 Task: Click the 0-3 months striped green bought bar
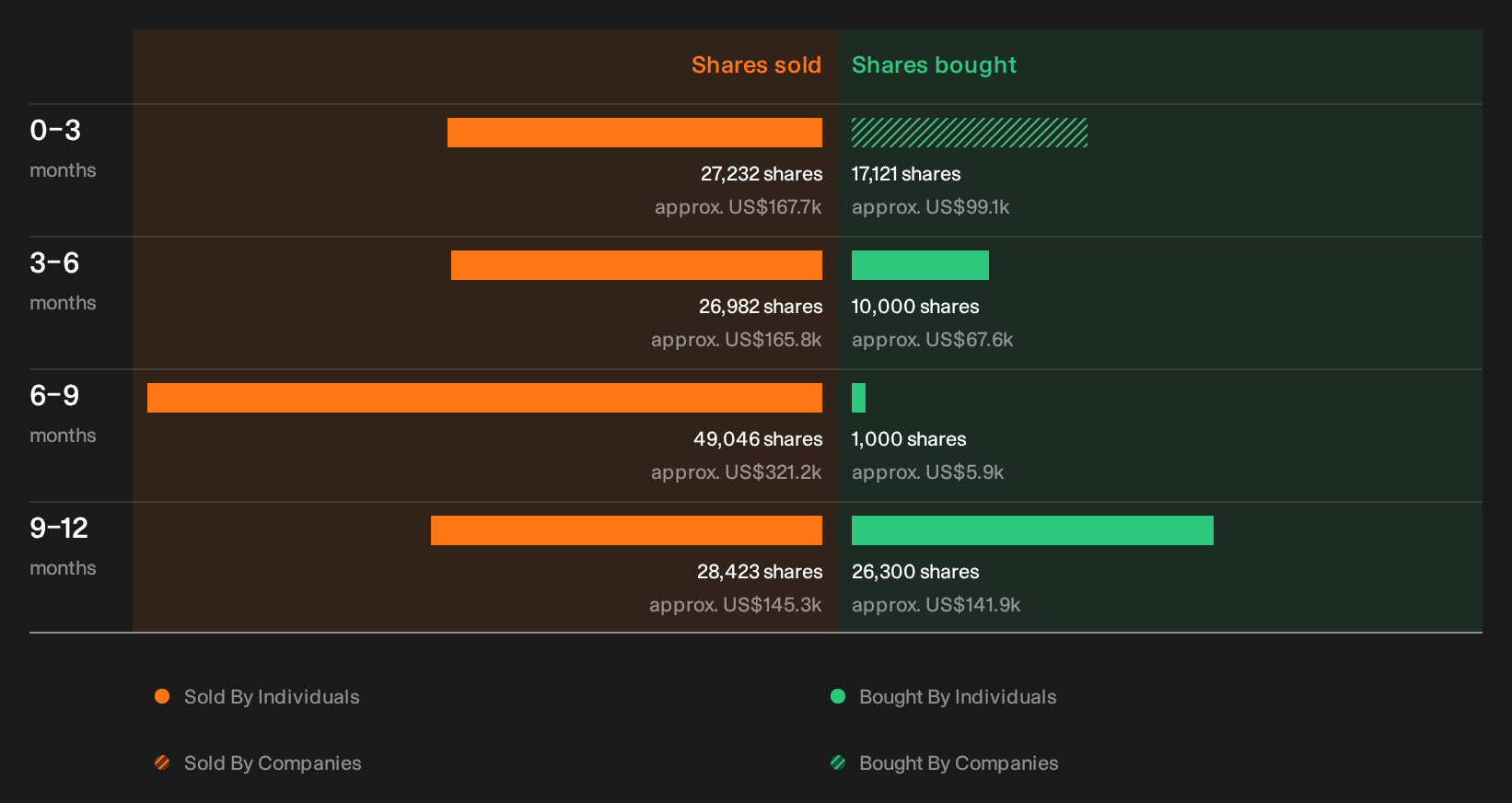(970, 133)
